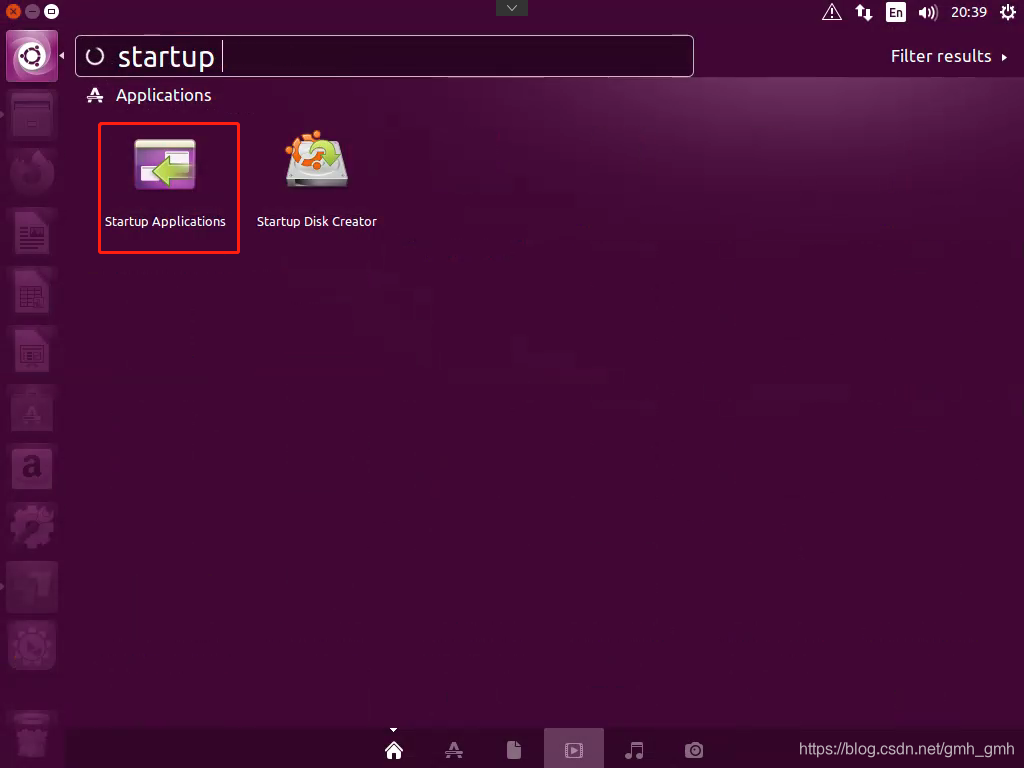
Task: Open the network indicator in the panel
Action: pyautogui.click(x=863, y=12)
